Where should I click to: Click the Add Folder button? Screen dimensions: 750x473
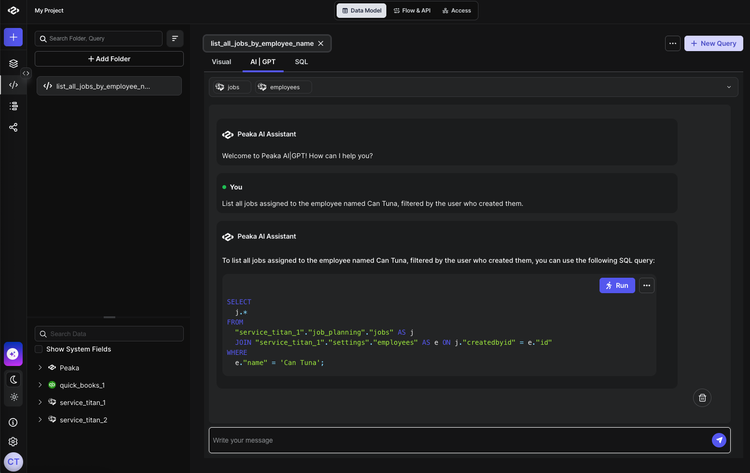click(x=109, y=59)
